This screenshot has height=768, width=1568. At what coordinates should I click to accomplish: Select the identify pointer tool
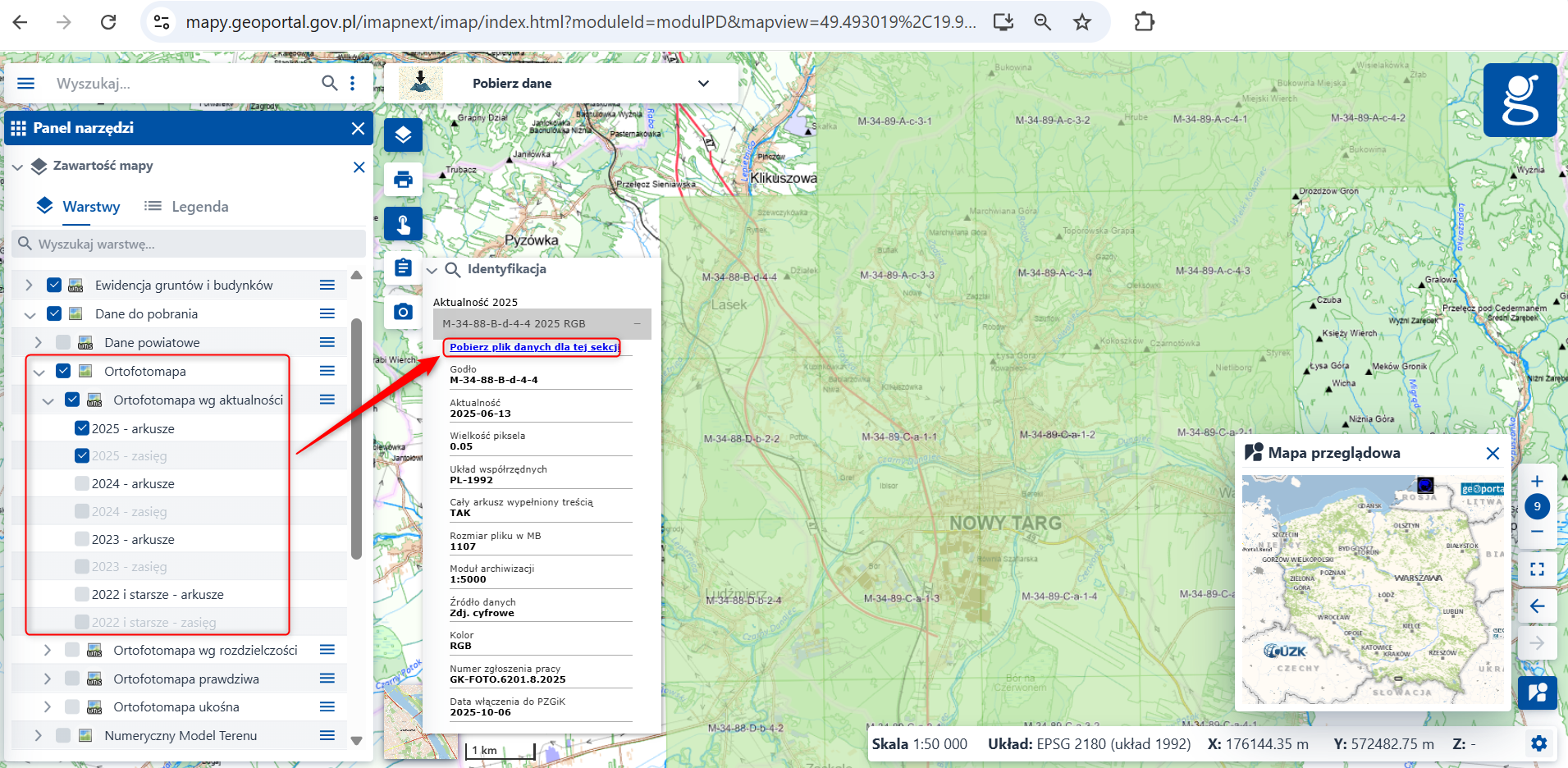[x=403, y=224]
